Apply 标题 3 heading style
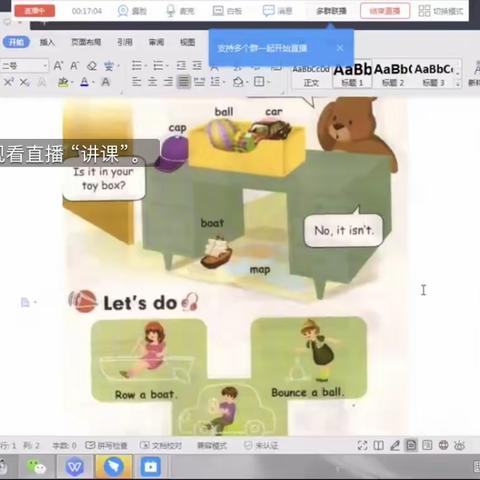This screenshot has width=480, height=480. click(x=433, y=75)
